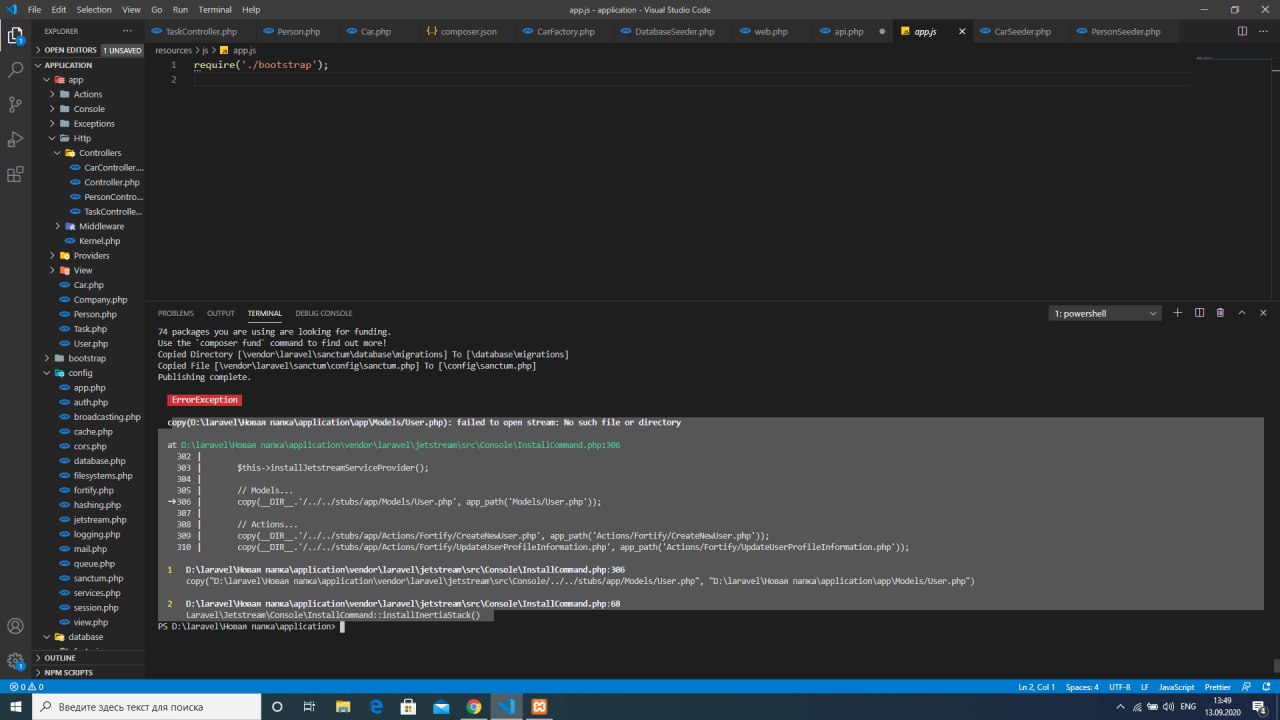Open jetstream.php config file
Image resolution: width=1280 pixels, height=720 pixels.
[x=99, y=519]
